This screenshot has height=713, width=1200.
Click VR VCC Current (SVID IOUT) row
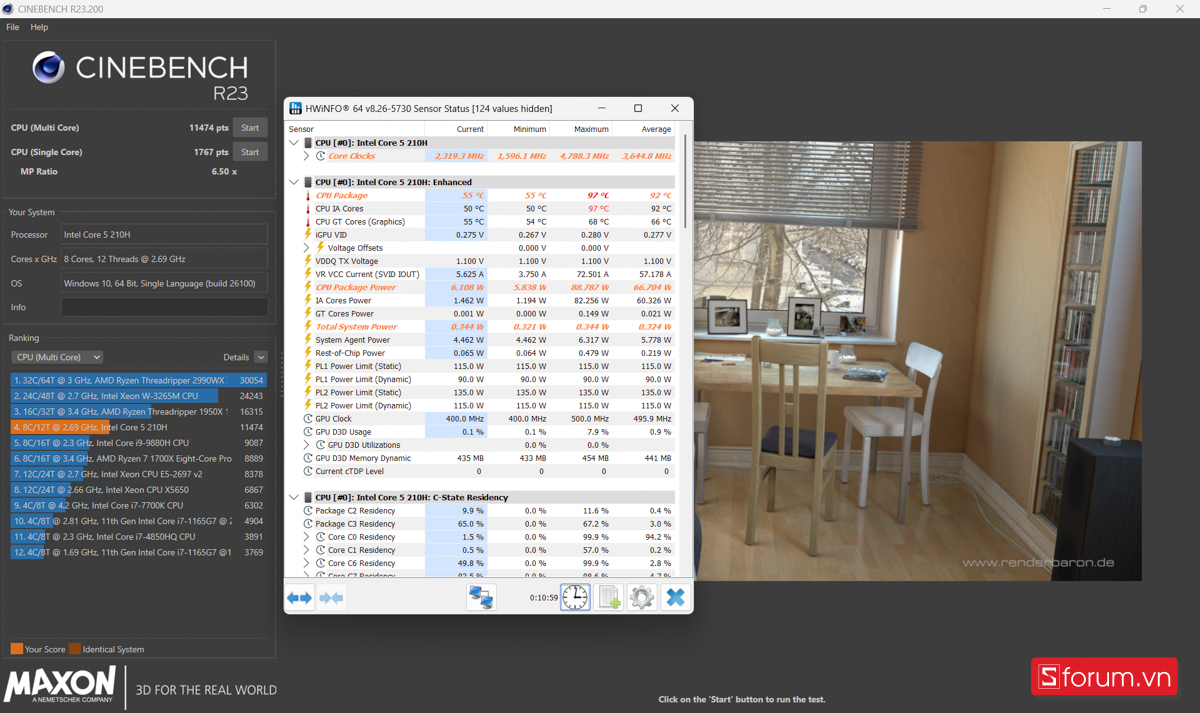[480, 274]
